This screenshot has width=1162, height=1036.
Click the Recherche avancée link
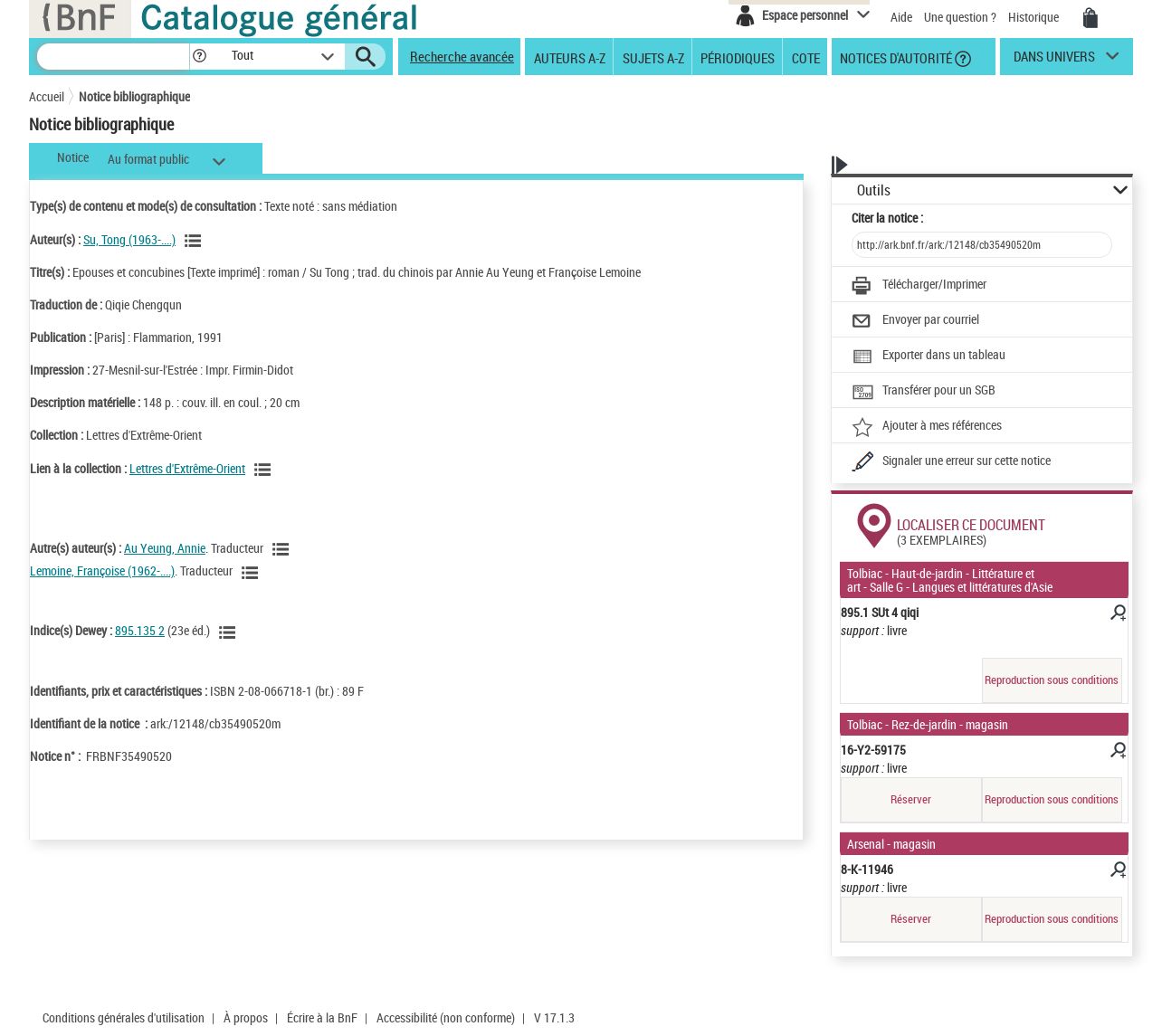[x=462, y=57]
